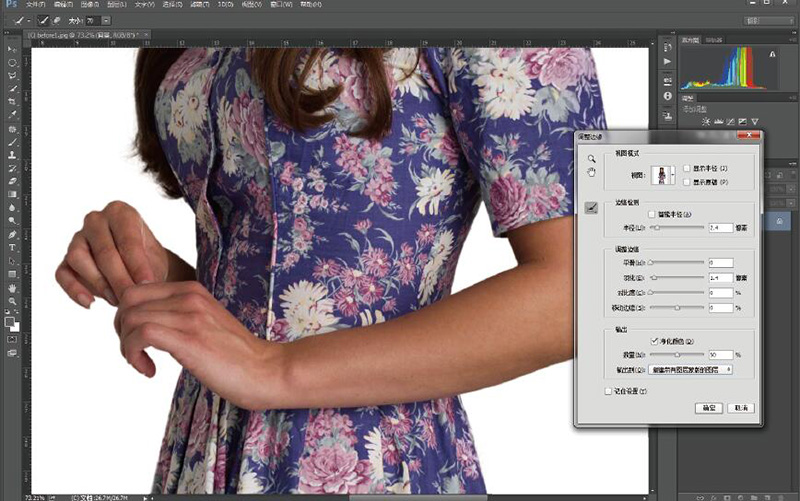
Task: Select the Clone Stamp tool
Action: 12,155
